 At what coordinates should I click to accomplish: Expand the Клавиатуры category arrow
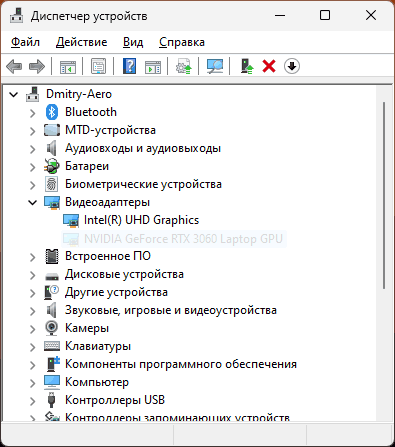[x=32, y=347]
